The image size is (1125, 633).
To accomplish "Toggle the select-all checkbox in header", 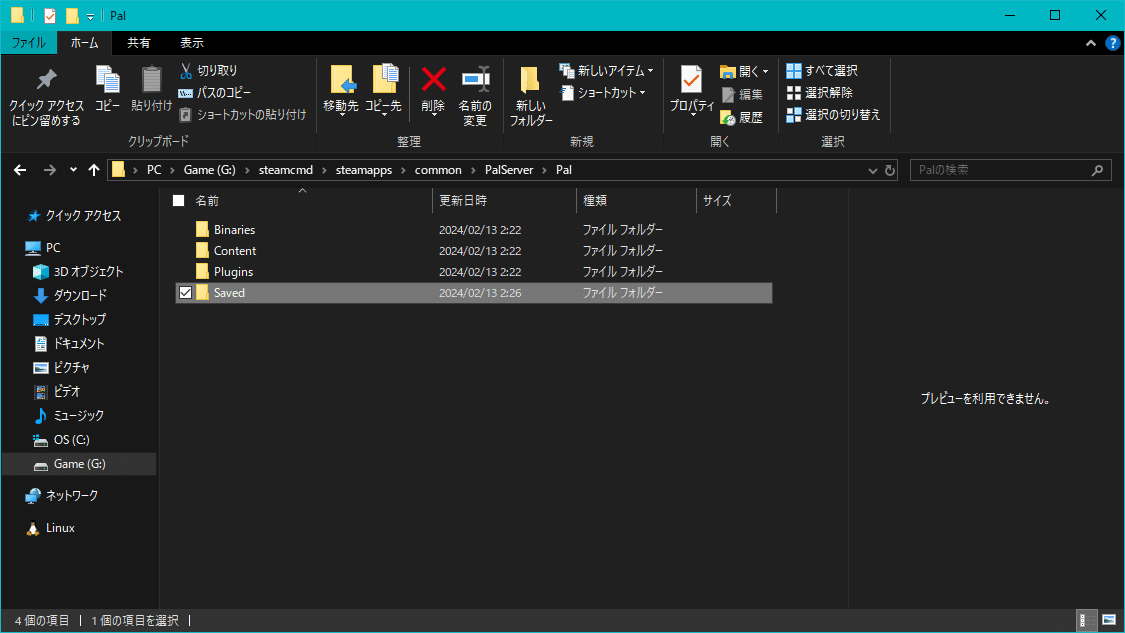I will click(x=179, y=201).
